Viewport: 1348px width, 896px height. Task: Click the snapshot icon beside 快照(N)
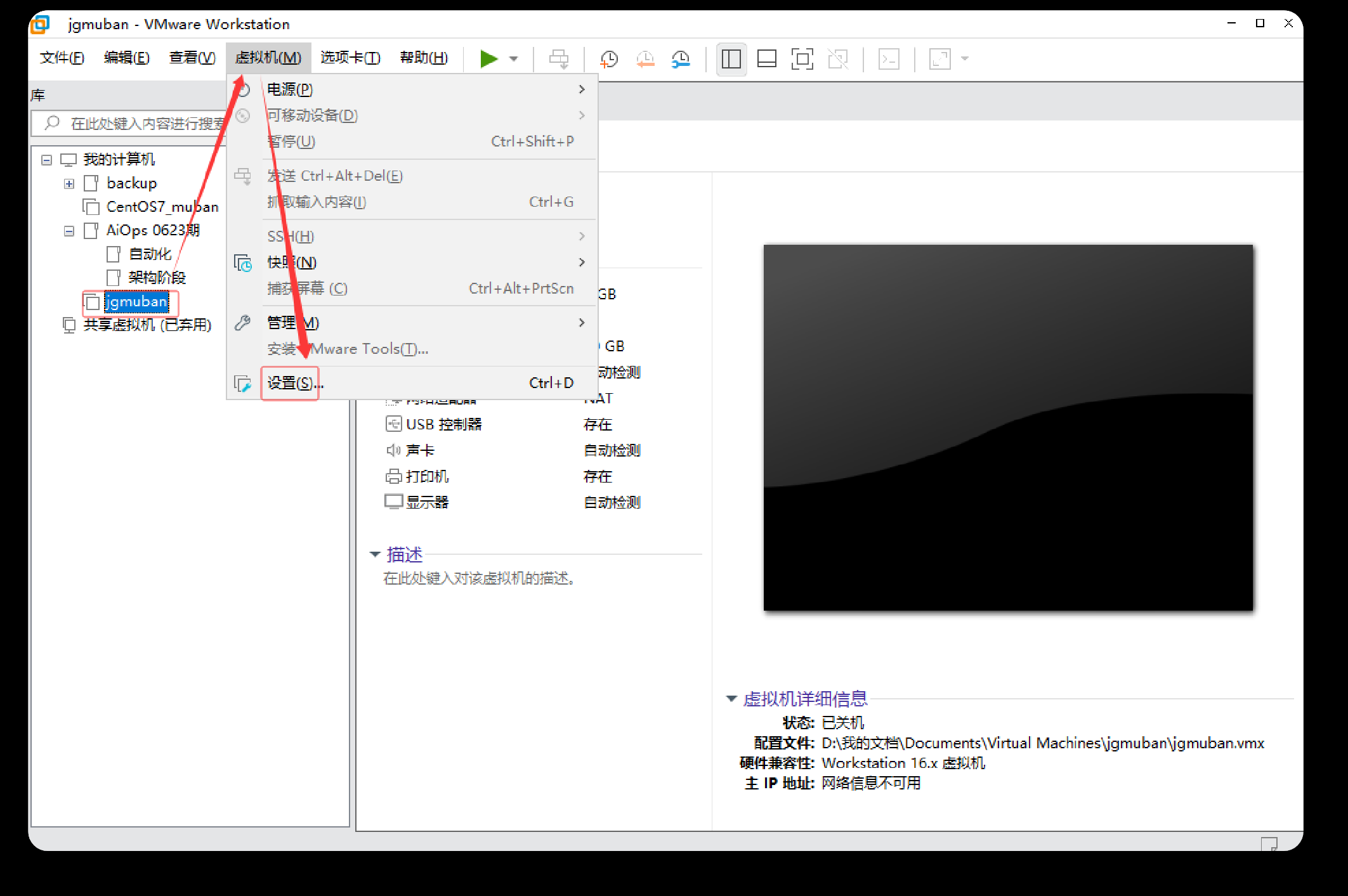point(243,263)
